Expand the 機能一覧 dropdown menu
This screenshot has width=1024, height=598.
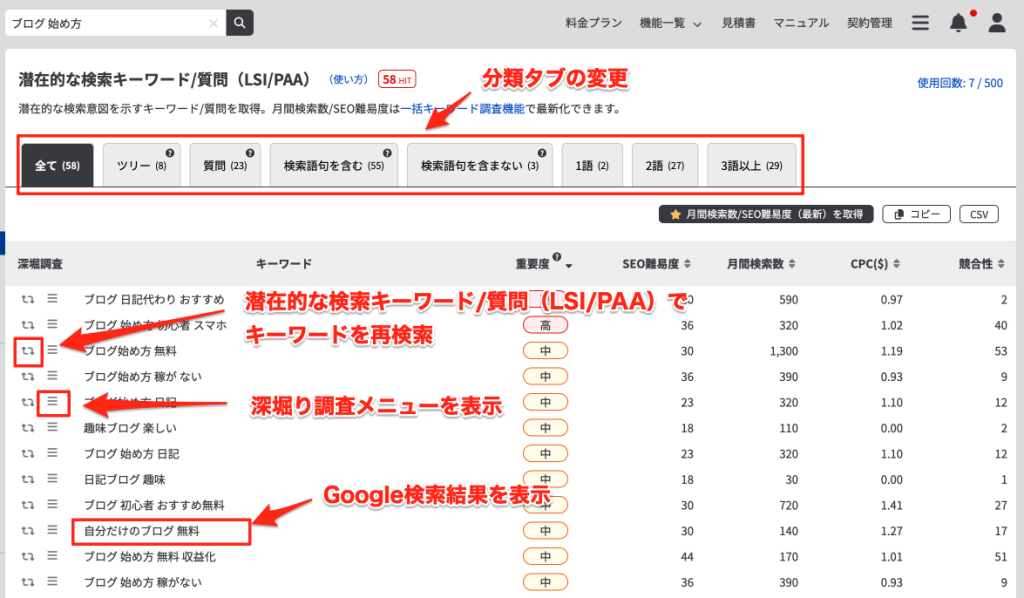670,23
